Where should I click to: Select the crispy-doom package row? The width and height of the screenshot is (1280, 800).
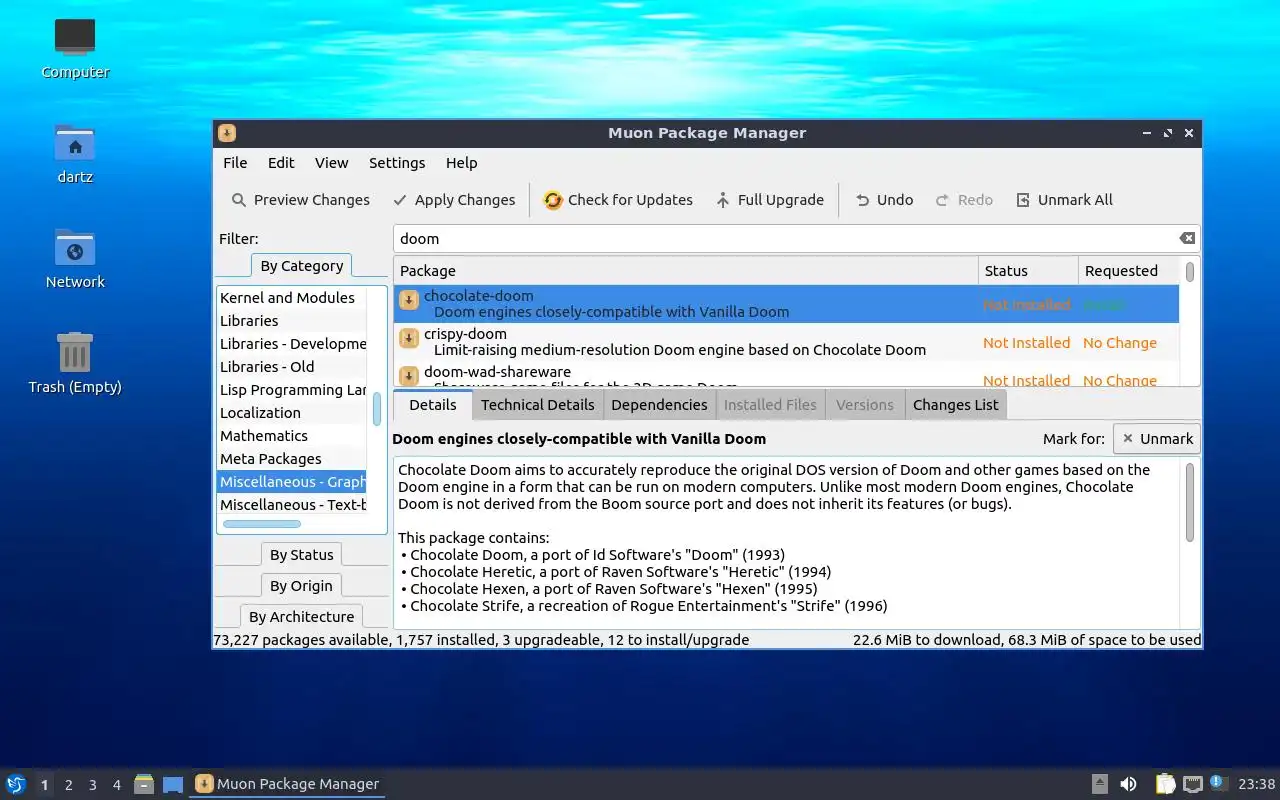pyautogui.click(x=786, y=342)
